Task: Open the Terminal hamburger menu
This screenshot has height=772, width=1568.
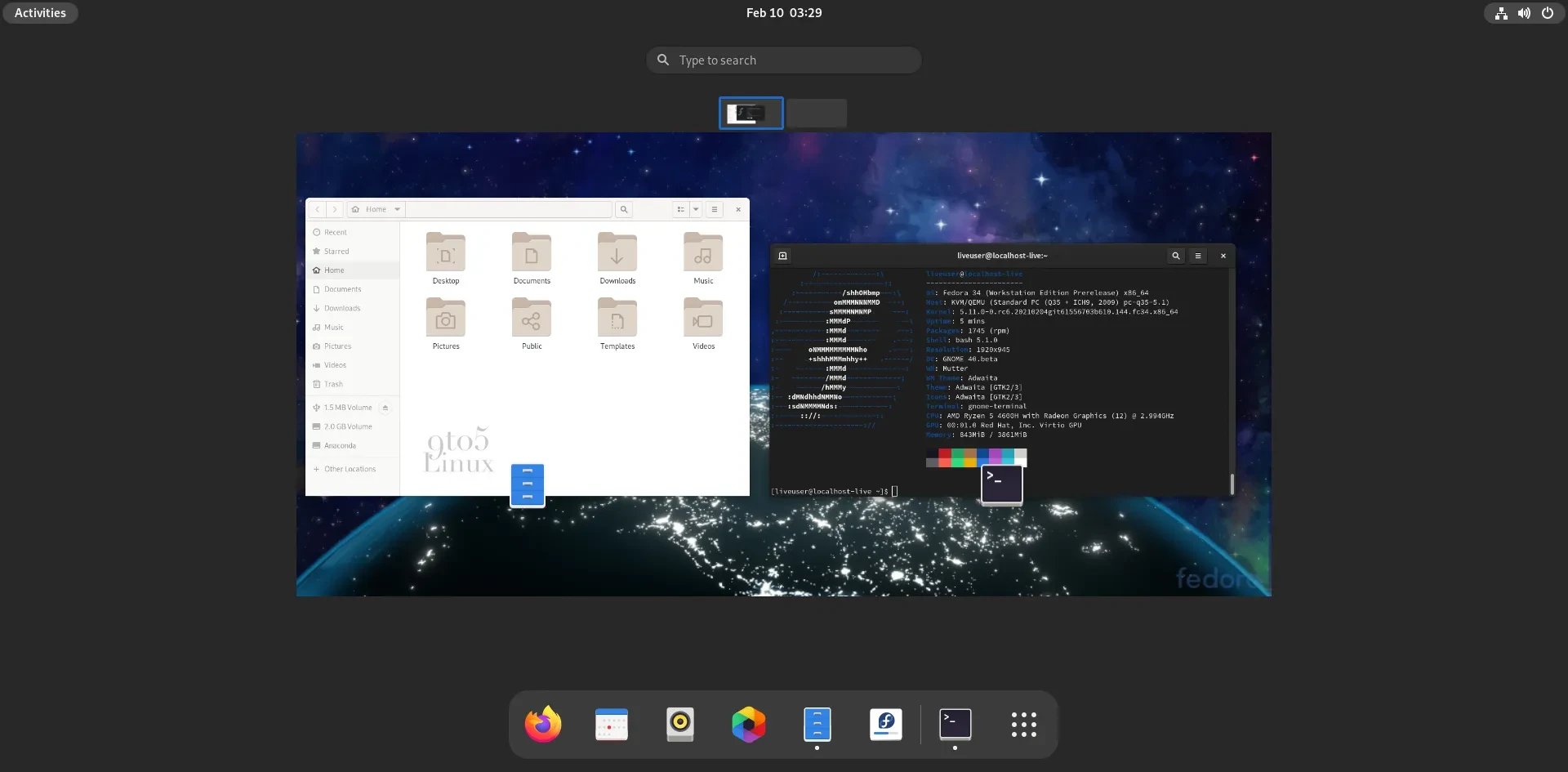Action: pos(1198,257)
